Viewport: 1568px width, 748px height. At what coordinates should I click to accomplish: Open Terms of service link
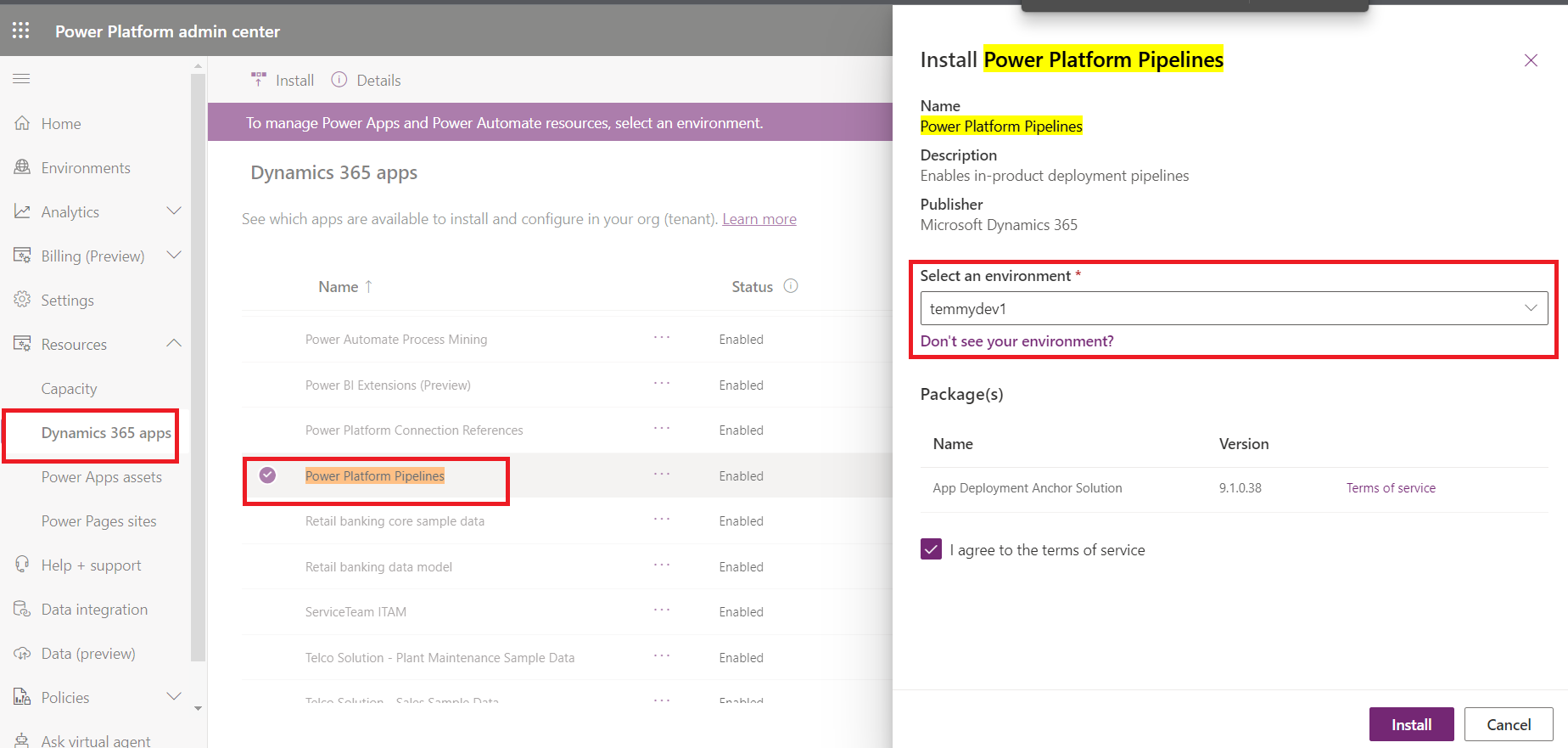[1391, 488]
